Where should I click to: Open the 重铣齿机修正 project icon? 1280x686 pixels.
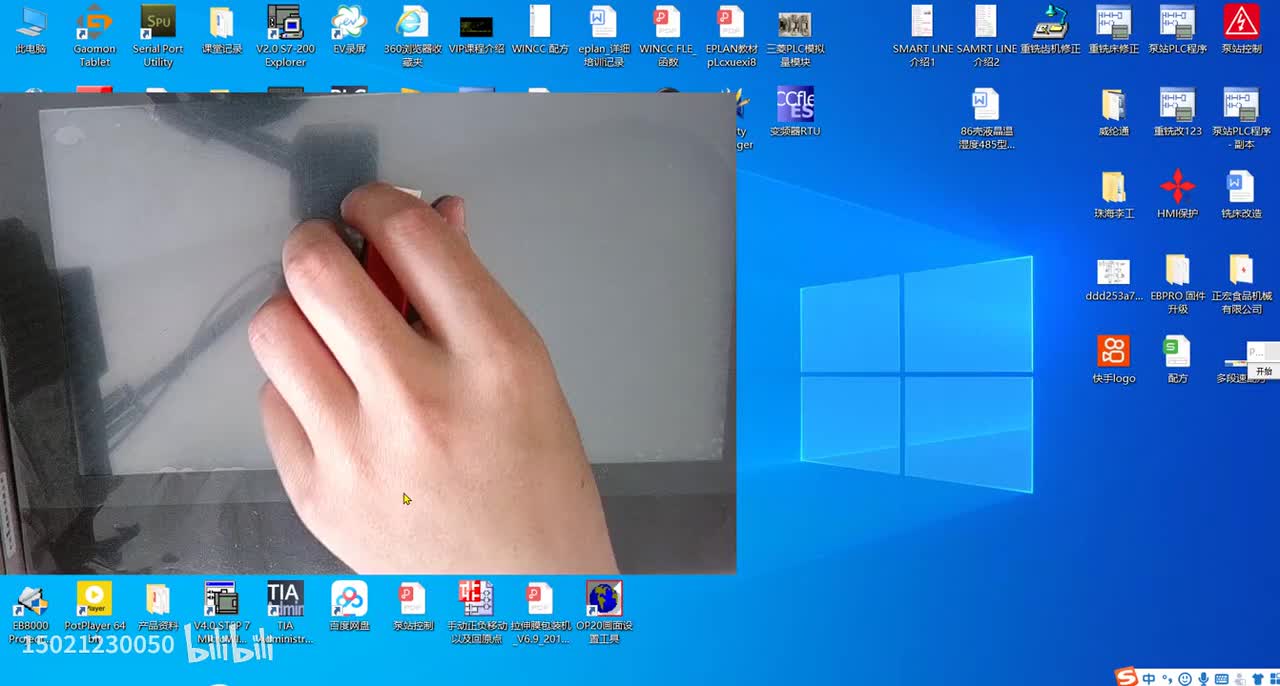coord(1050,31)
